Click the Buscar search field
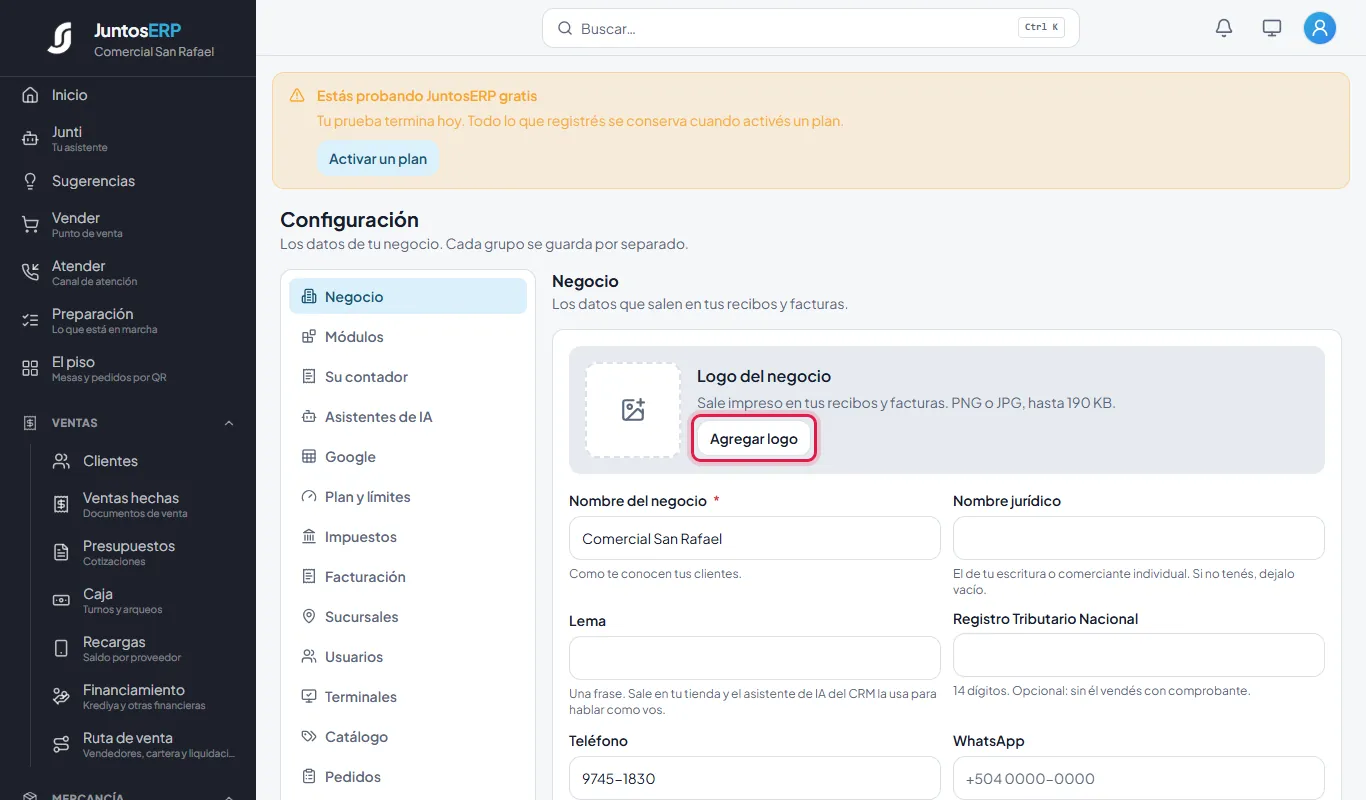This screenshot has height=800, width=1366. click(811, 28)
